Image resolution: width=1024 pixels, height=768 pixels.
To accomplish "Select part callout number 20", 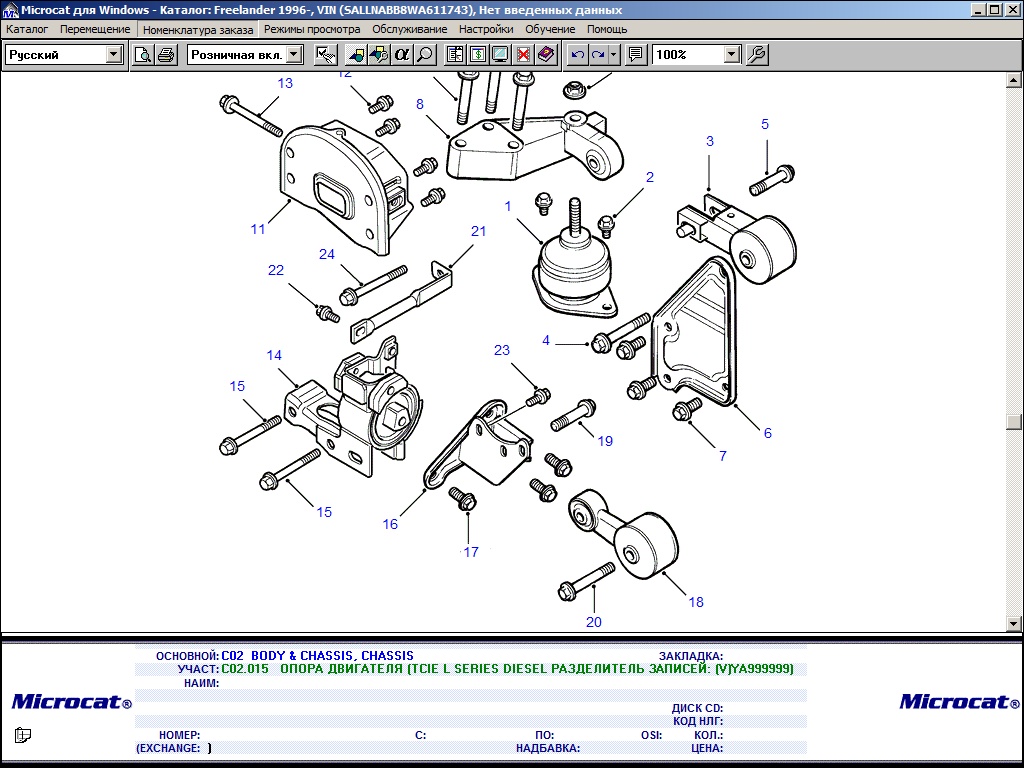I will pyautogui.click(x=594, y=622).
